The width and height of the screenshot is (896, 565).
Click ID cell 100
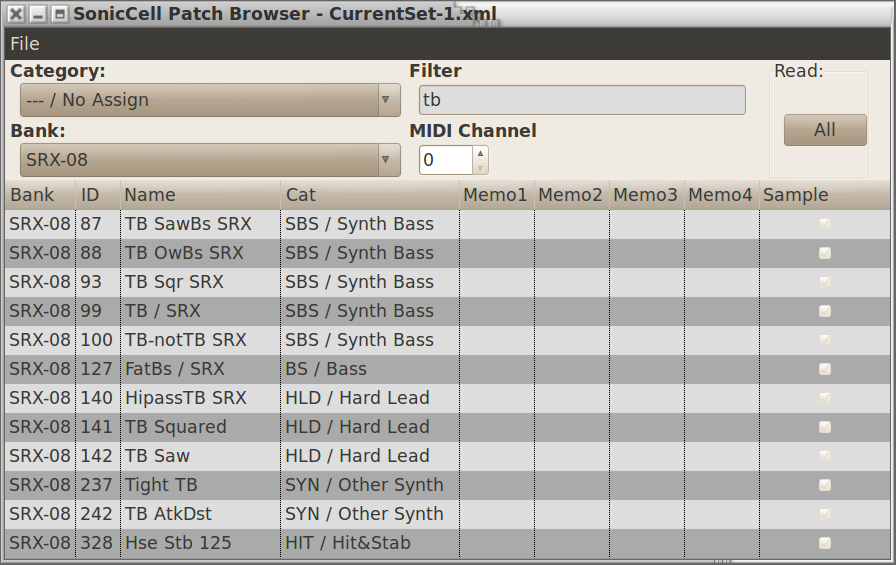tap(97, 340)
